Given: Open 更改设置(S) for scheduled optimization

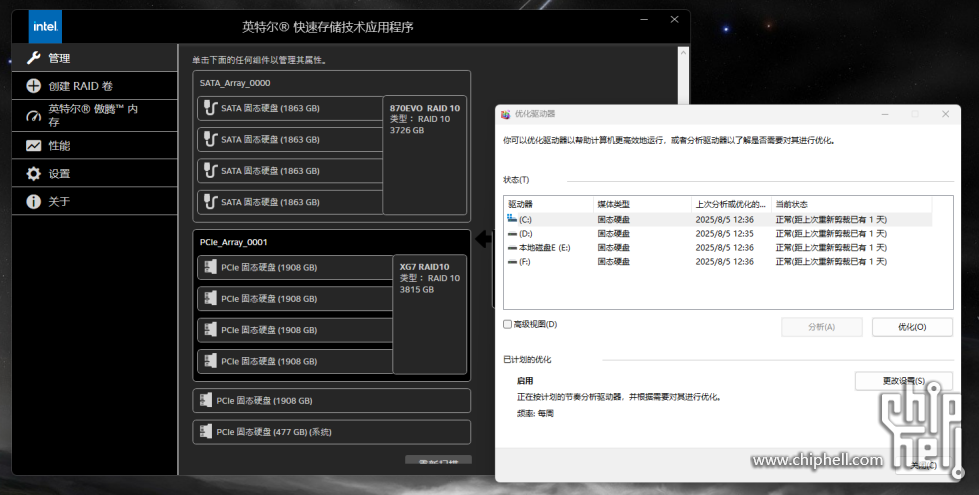Looking at the screenshot, I should 903,381.
